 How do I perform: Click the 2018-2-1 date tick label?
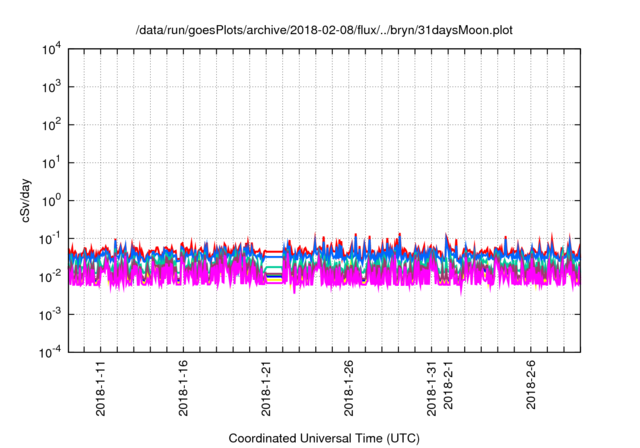[x=448, y=391]
